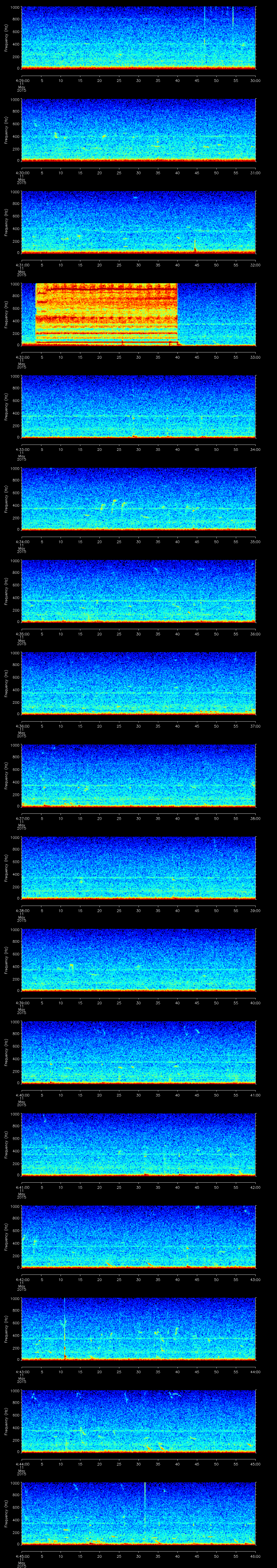Click the Frequency (Hz) axis label of 4:29 panel

[6, 38]
